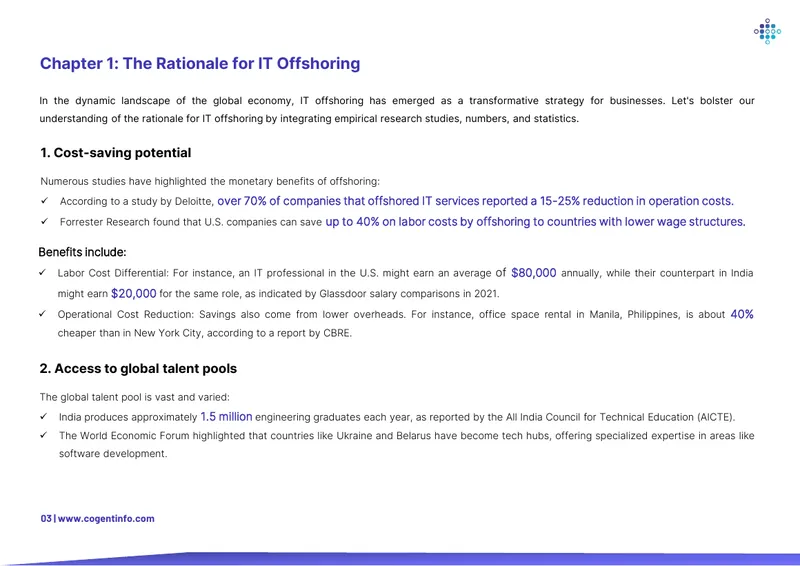The height and width of the screenshot is (566, 800).
Task: Click highlighted 15-25% reduction in operation costs text
Action: click(637, 201)
